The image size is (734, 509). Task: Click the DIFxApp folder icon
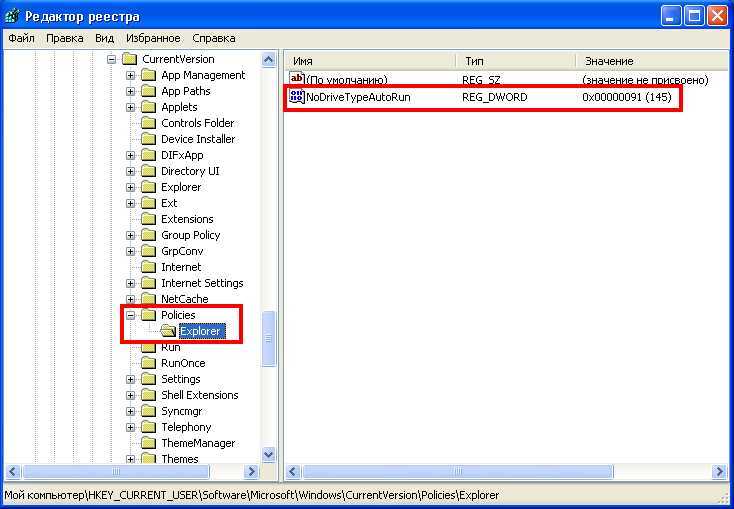148,155
